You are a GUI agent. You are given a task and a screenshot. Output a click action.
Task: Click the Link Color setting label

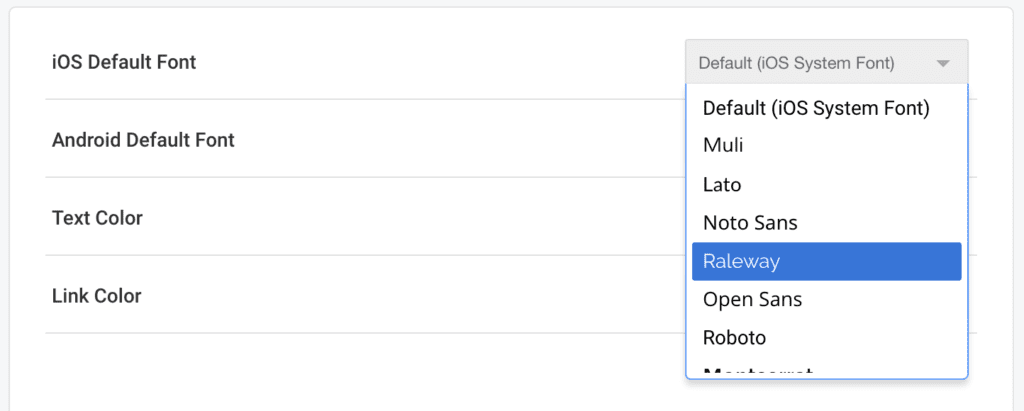[96, 296]
